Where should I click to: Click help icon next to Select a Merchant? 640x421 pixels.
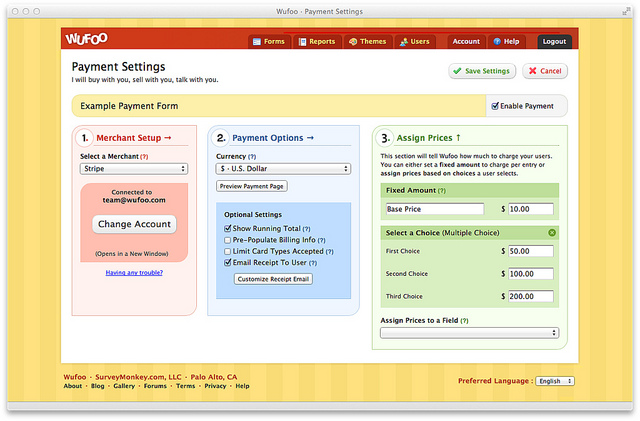click(144, 157)
